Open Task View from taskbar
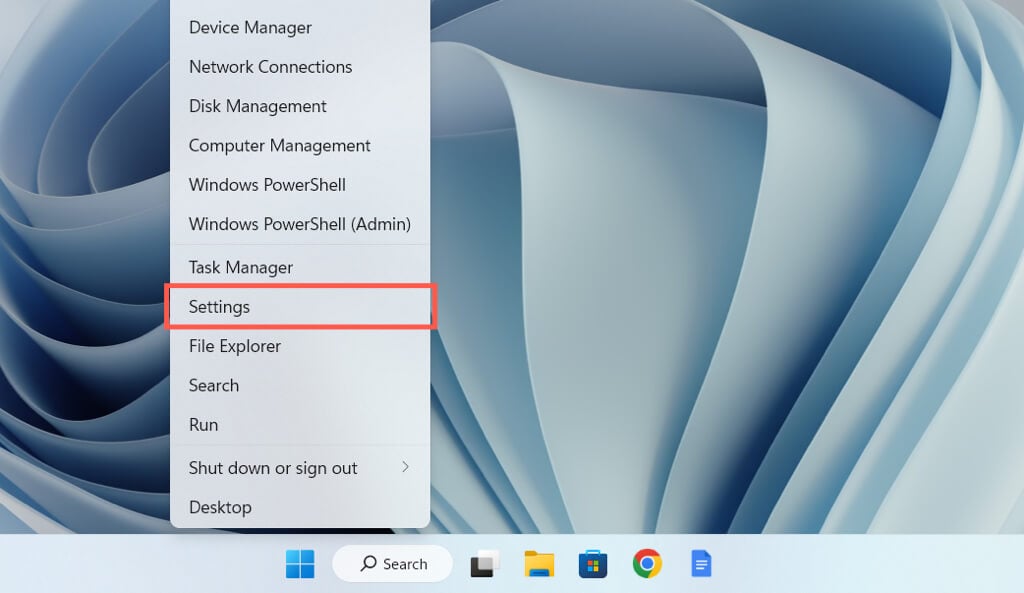The image size is (1024, 593). coord(485,564)
